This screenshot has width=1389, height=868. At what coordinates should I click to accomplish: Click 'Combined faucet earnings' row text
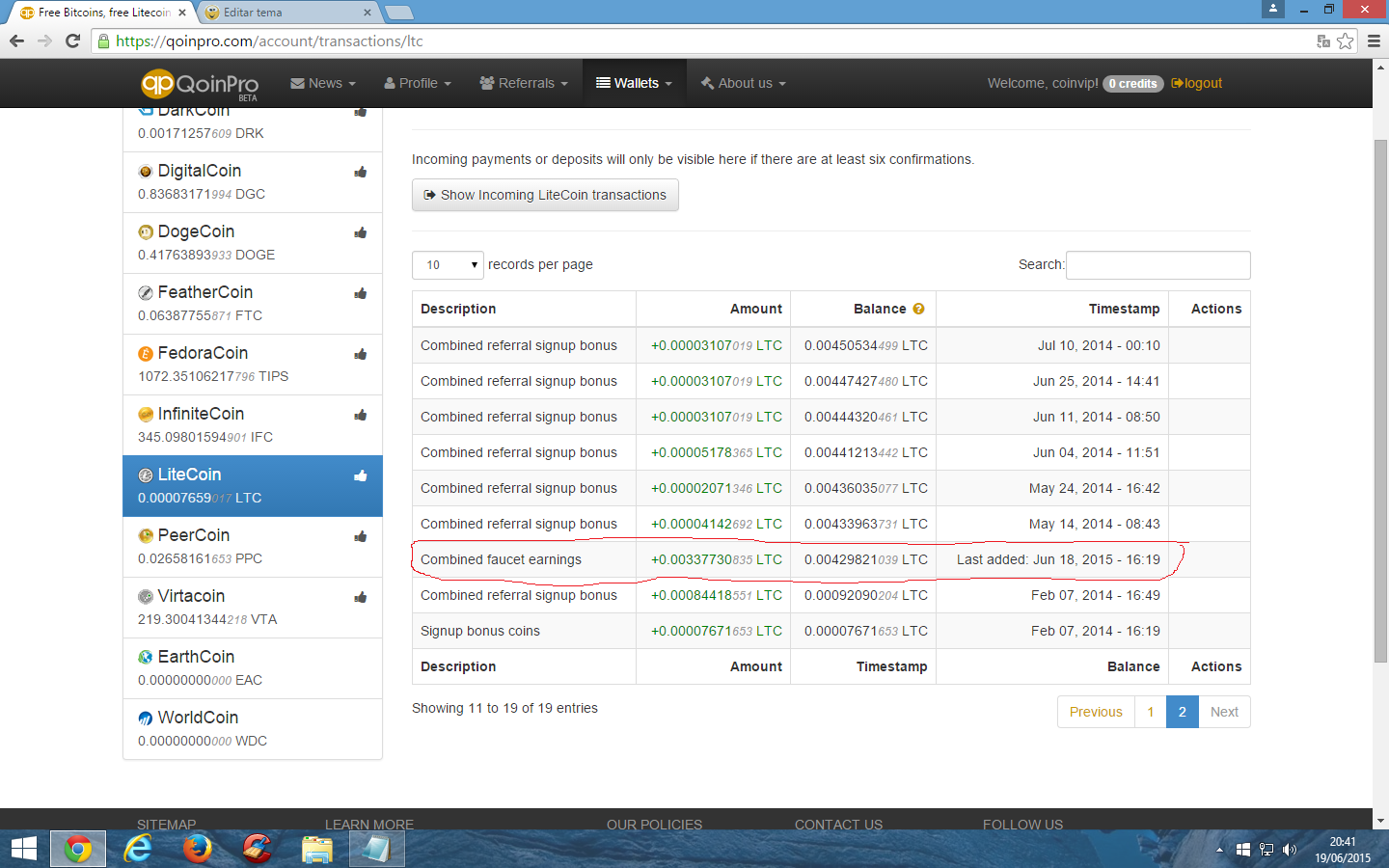(501, 559)
